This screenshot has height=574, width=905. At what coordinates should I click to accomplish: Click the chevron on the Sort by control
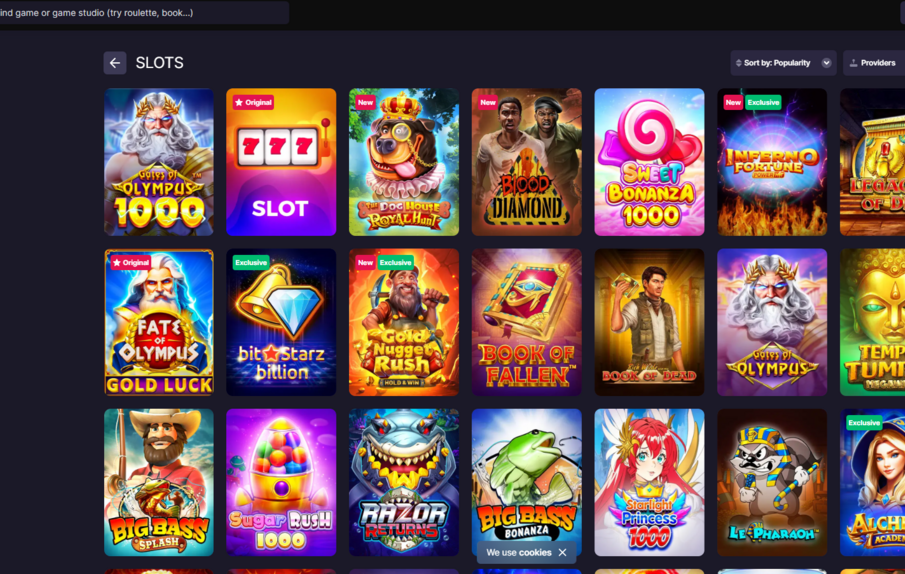pyautogui.click(x=826, y=63)
